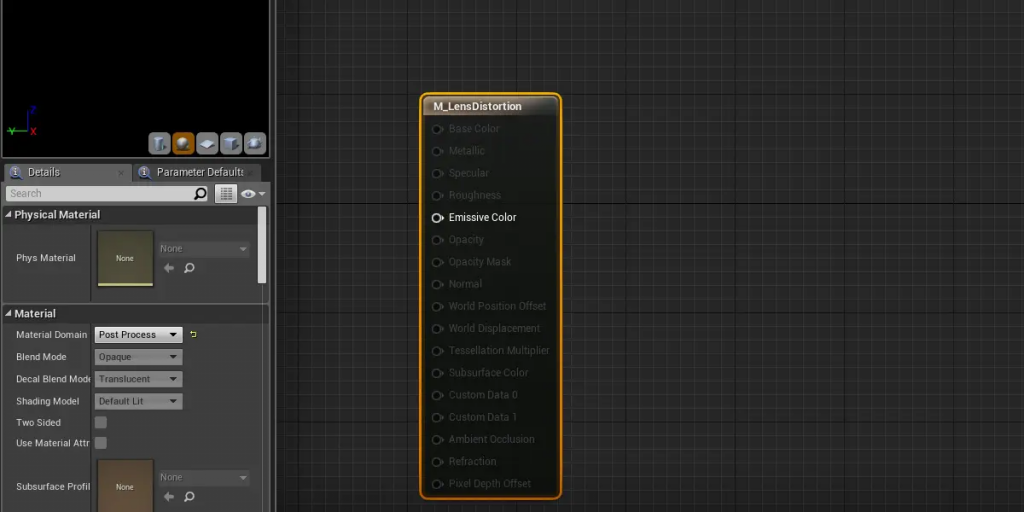
Task: Enable the Two Sided checkbox
Action: click(x=101, y=423)
